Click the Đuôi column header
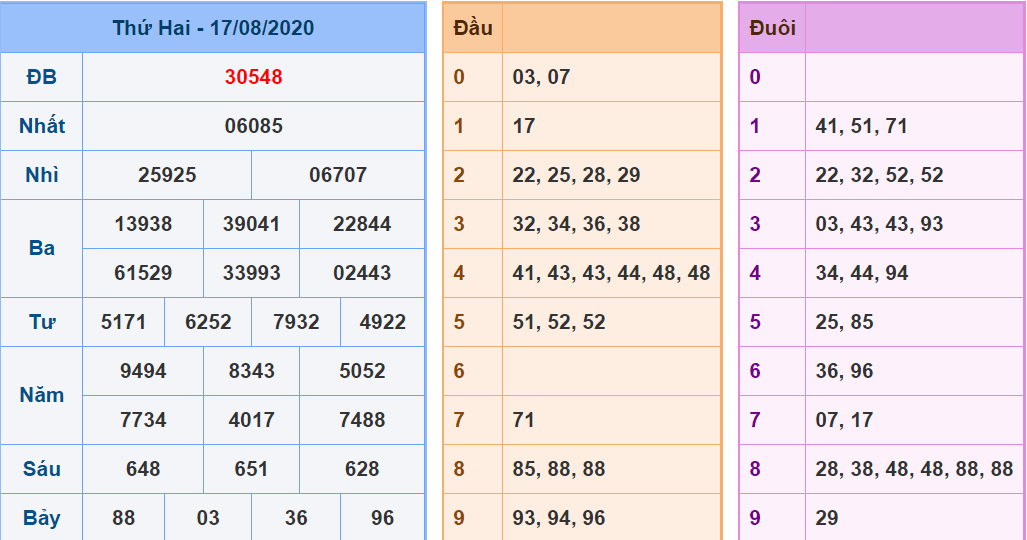The image size is (1027, 540). [772, 28]
